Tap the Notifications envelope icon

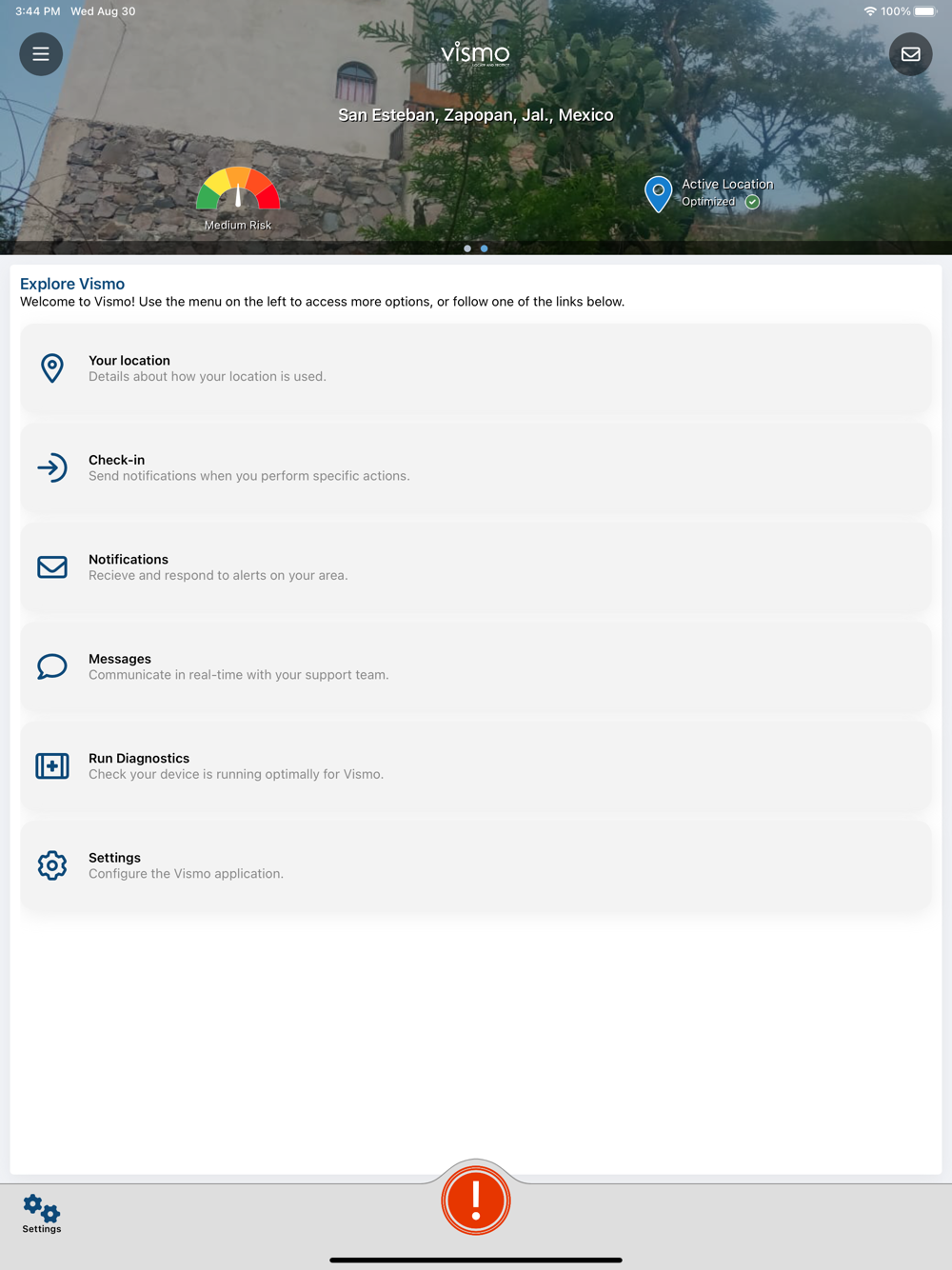tap(52, 567)
